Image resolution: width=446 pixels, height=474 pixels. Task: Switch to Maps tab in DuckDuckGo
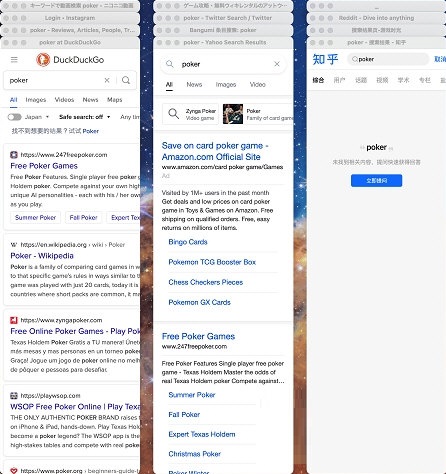pos(115,100)
